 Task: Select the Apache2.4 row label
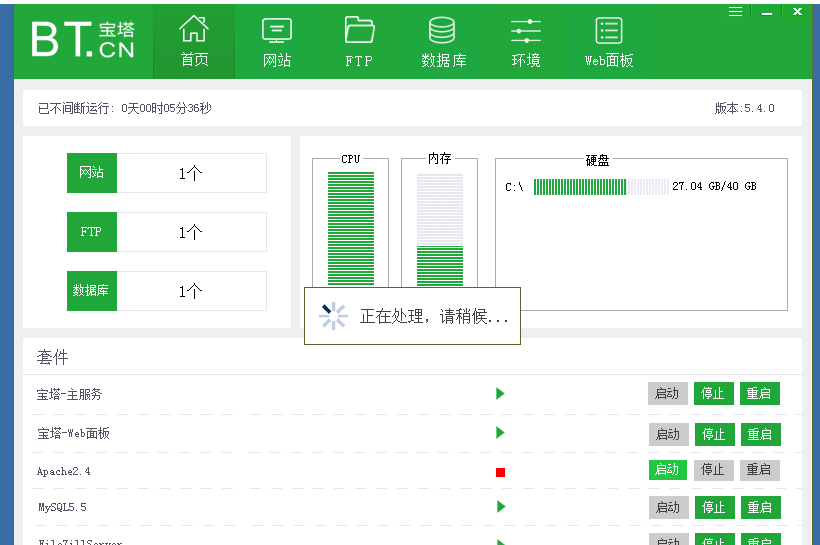point(63,471)
